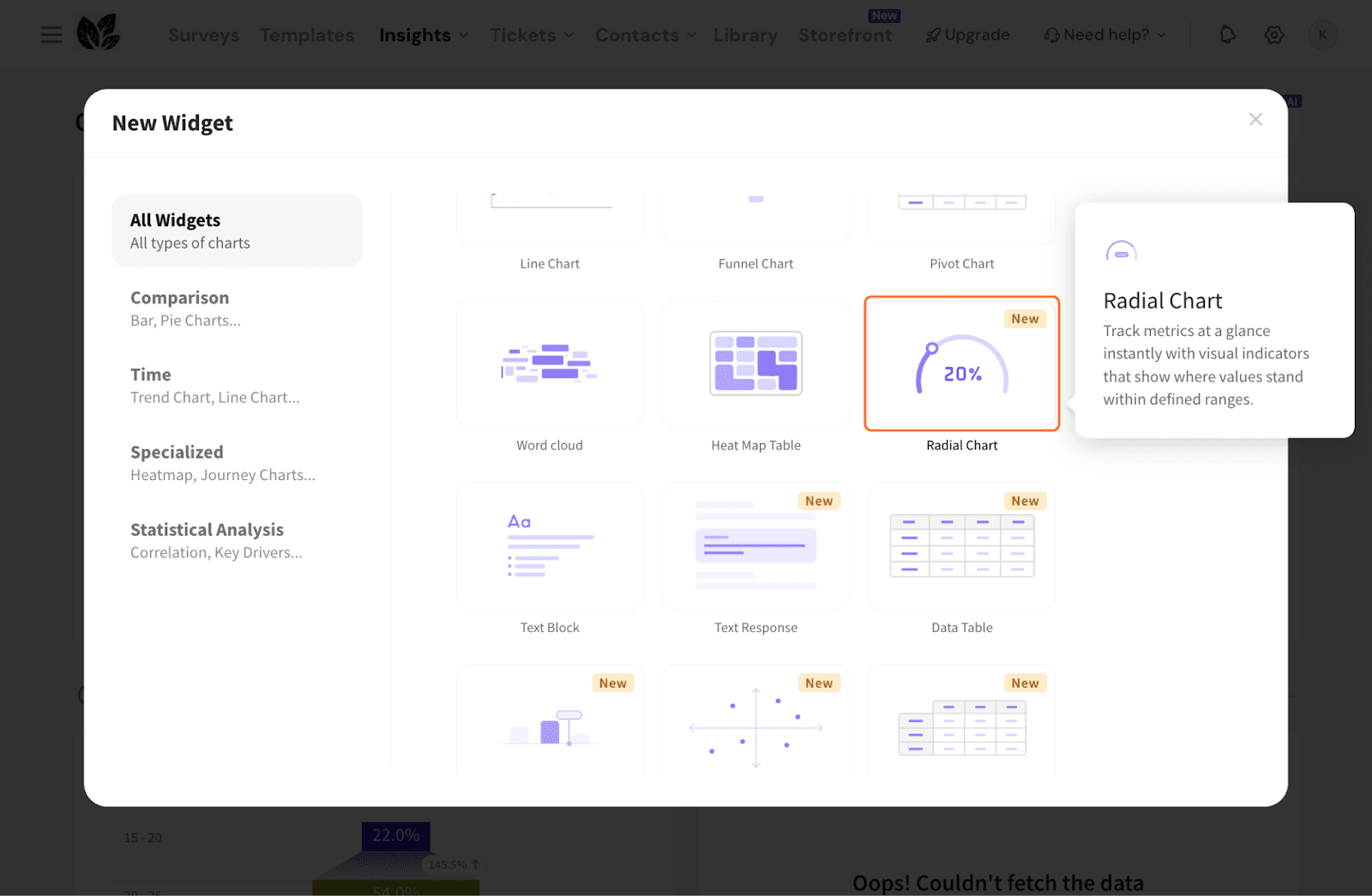Viewport: 1372px width, 896px height.
Task: Expand the Insights dropdown menu
Action: point(424,35)
